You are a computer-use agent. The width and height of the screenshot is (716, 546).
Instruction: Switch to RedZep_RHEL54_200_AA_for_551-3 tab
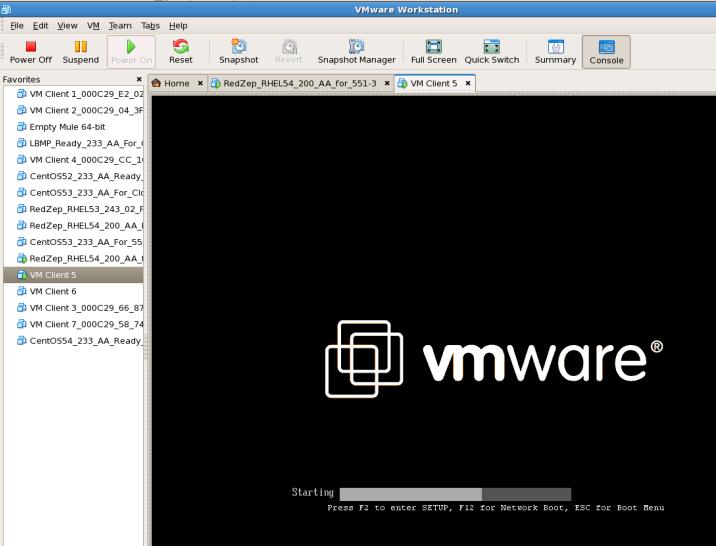point(300,84)
